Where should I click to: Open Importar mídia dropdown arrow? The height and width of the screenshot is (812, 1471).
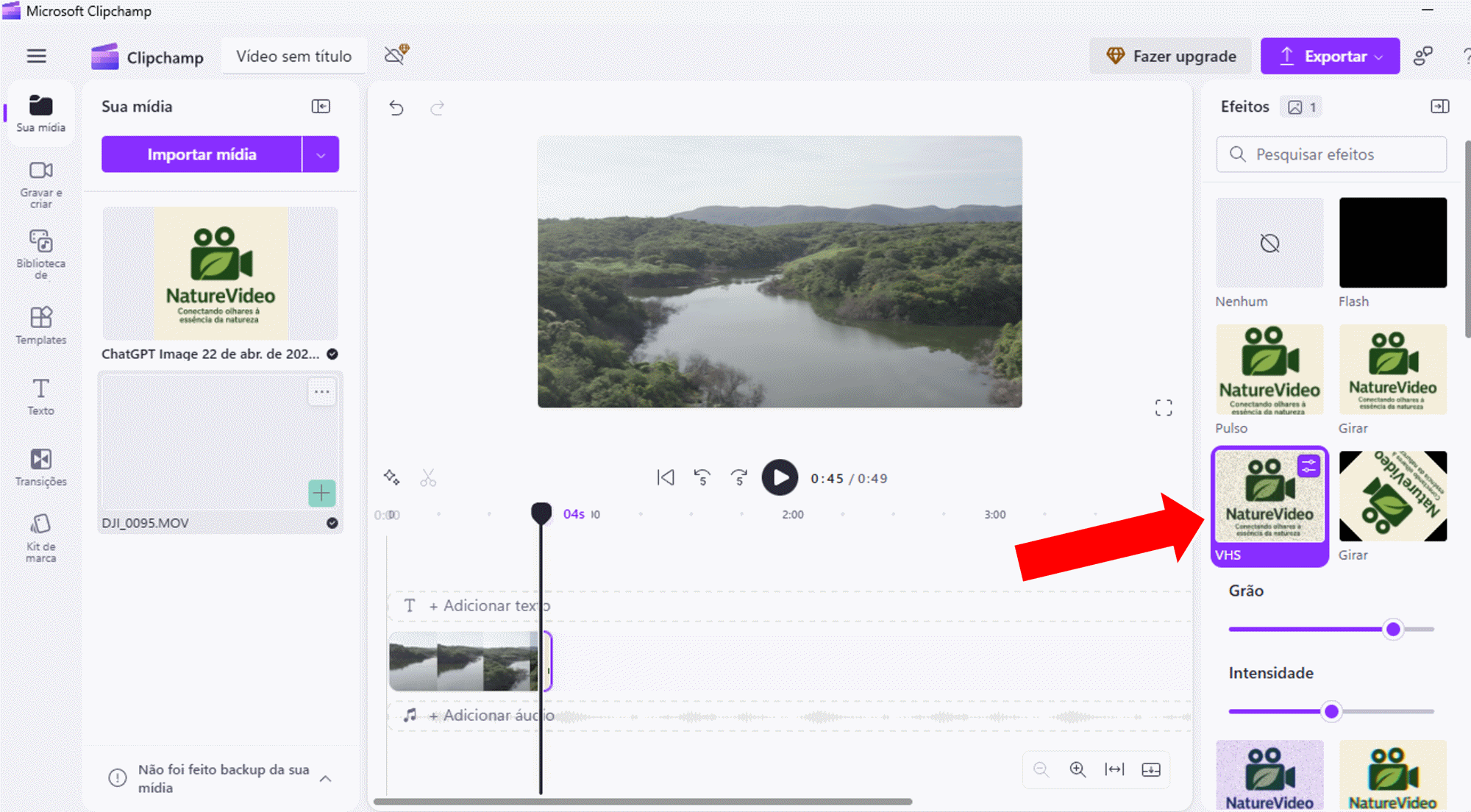[x=321, y=154]
